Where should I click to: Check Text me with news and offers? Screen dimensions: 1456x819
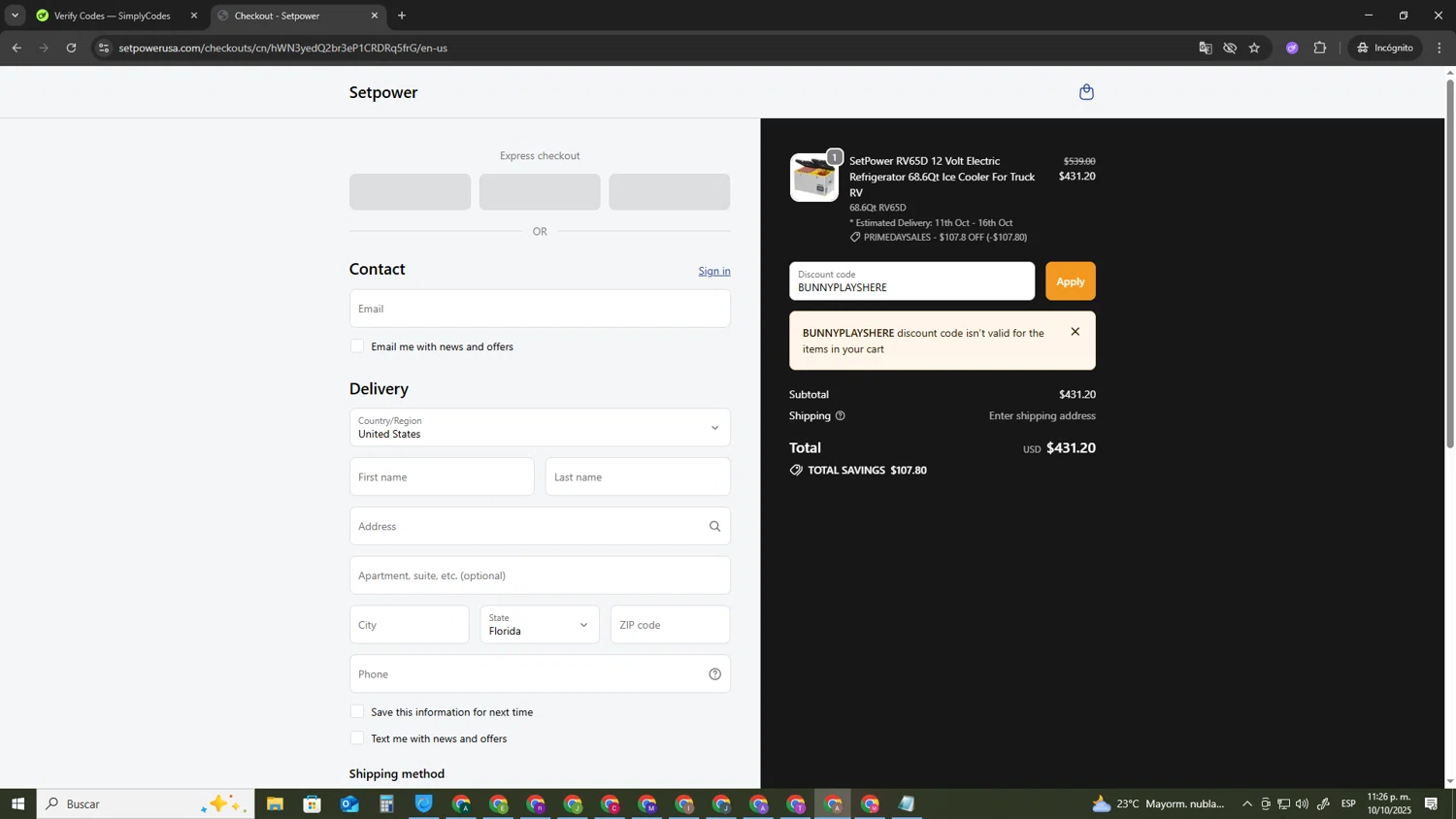[357, 738]
